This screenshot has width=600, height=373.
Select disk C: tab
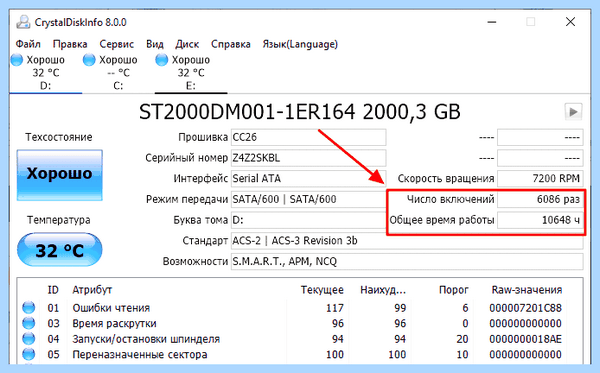(x=118, y=73)
